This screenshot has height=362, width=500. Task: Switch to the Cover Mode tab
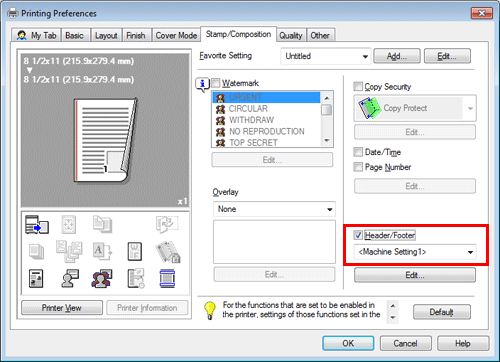pos(176,35)
